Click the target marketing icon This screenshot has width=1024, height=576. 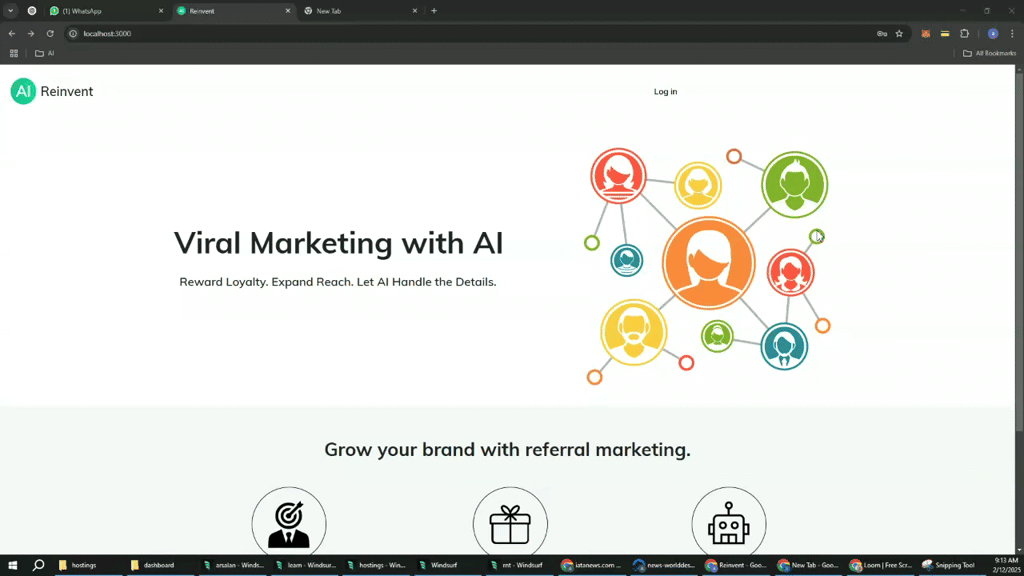click(x=289, y=522)
